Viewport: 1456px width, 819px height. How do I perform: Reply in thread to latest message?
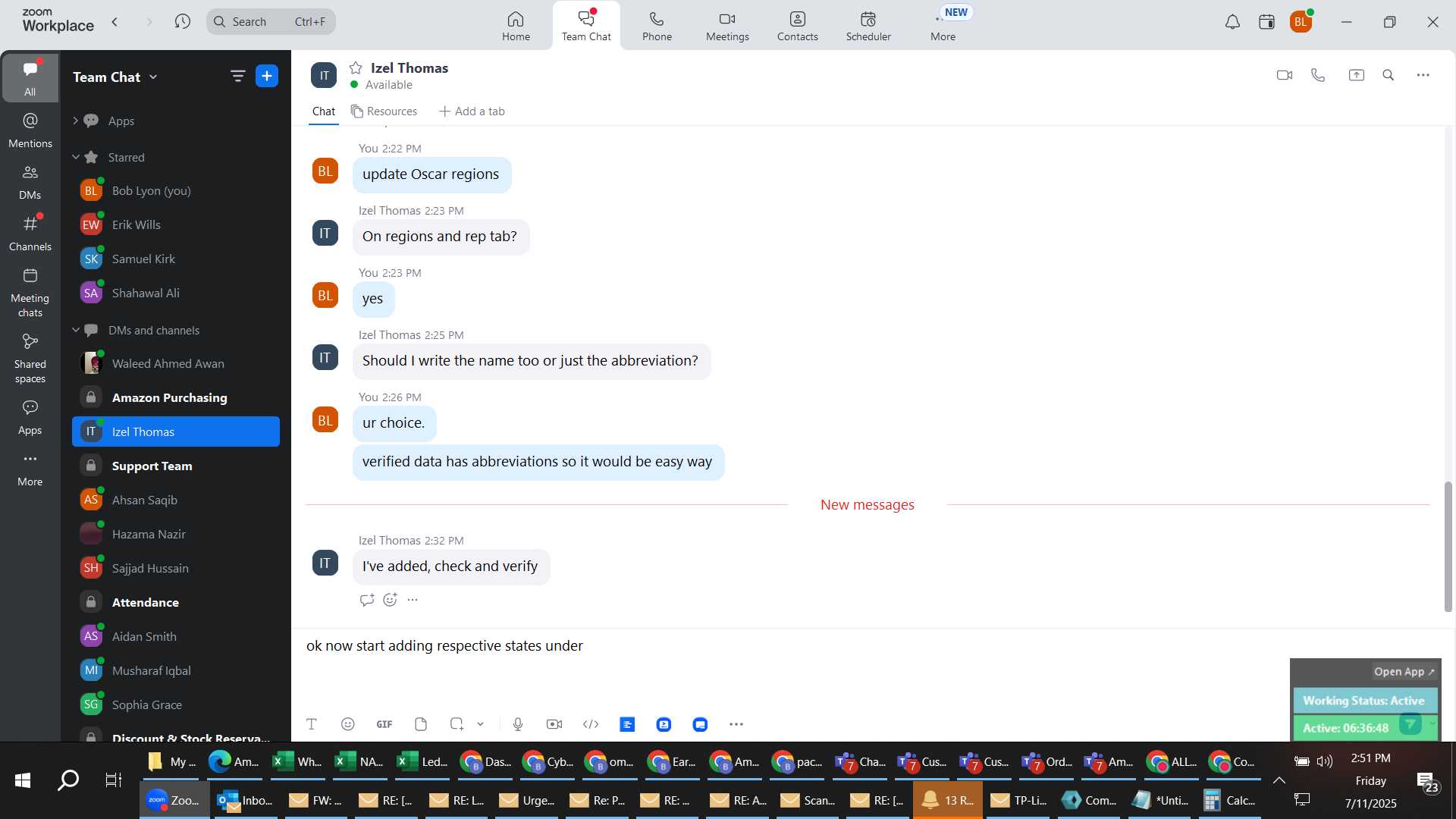pyautogui.click(x=367, y=600)
